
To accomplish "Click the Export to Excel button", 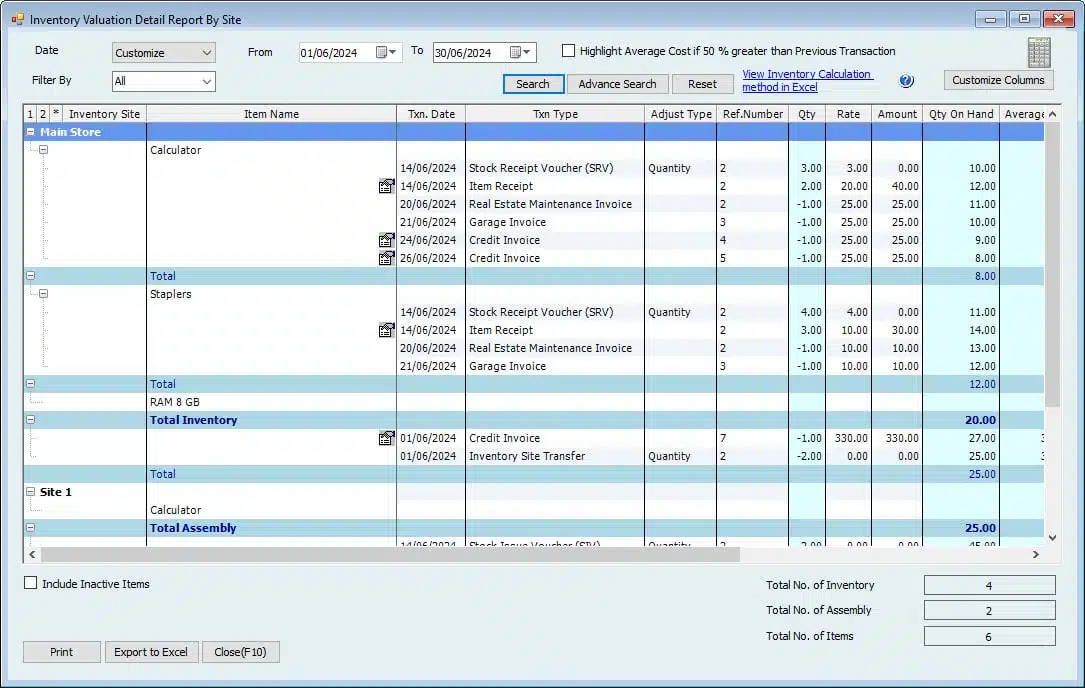I will coord(150,652).
